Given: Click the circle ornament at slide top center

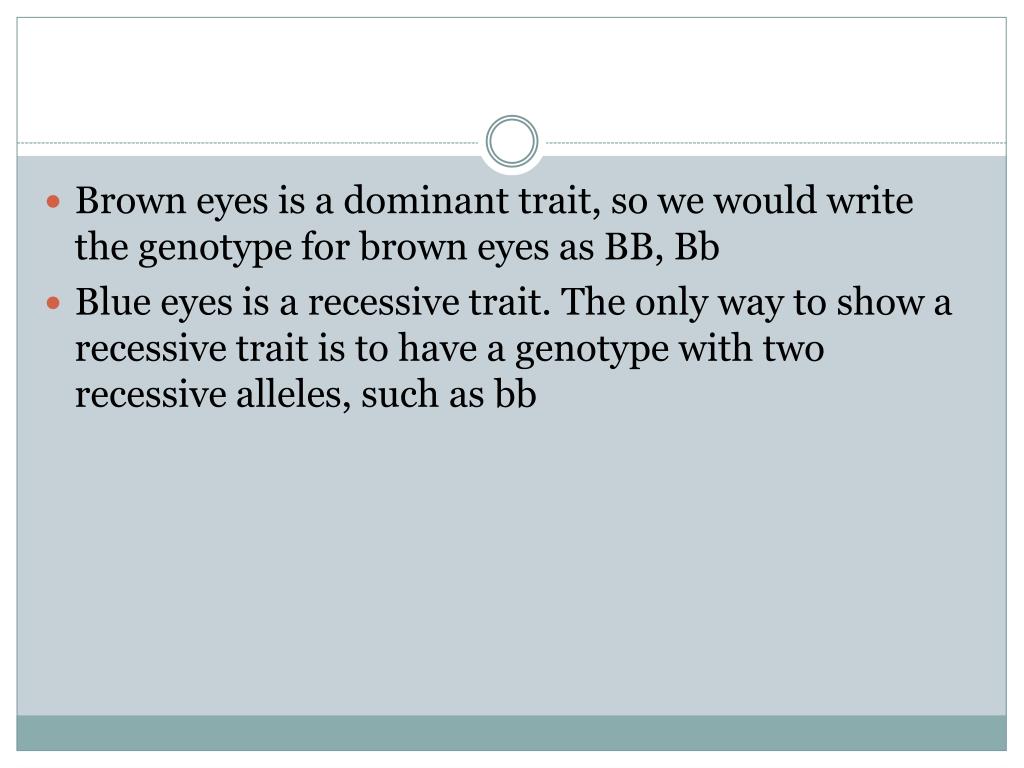Looking at the screenshot, I should click(512, 142).
